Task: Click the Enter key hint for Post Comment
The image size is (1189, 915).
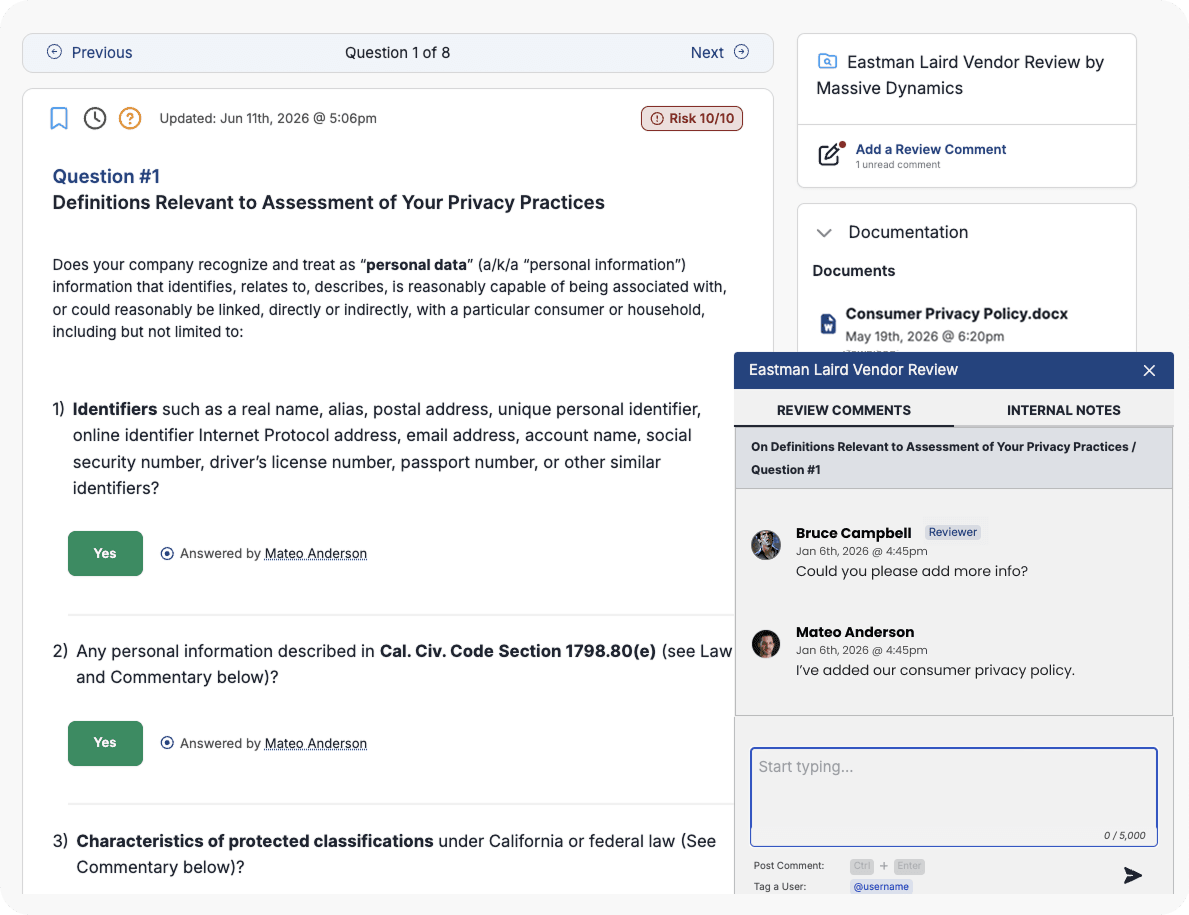Action: (x=909, y=866)
